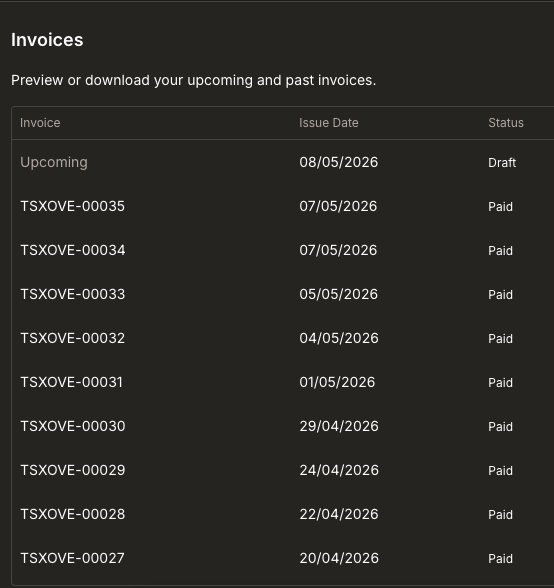Open invoice TSXOVE-00029
This screenshot has height=588, width=554.
click(73, 470)
